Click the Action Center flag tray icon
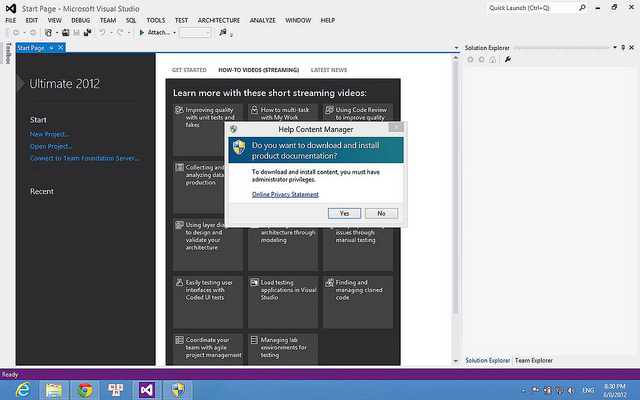This screenshot has width=640, height=400. click(x=535, y=391)
